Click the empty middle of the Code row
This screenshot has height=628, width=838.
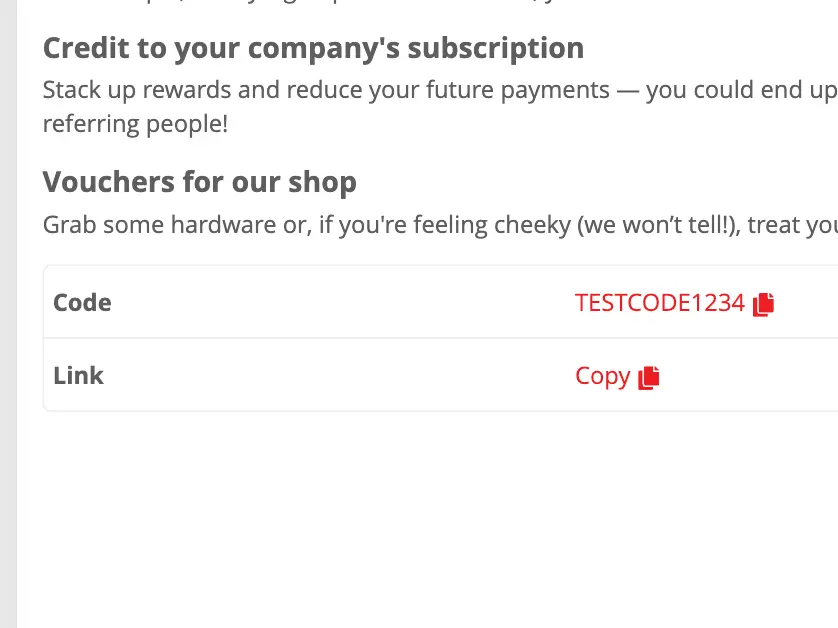click(340, 303)
